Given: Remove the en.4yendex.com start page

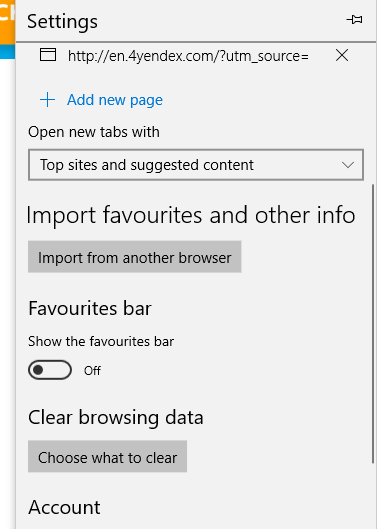Looking at the screenshot, I should point(342,55).
